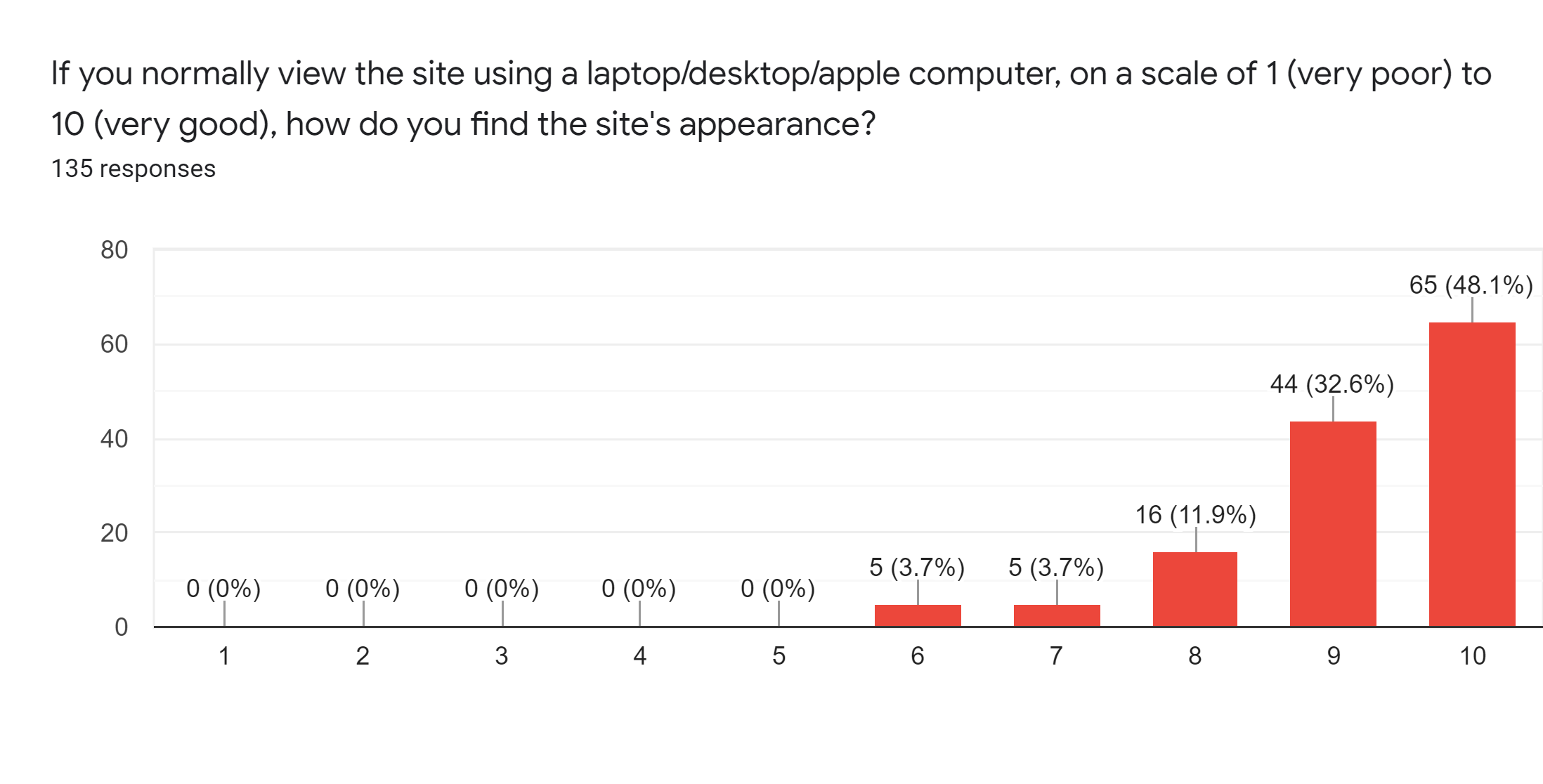This screenshot has width=1543, height=784.
Task: Select the 16 (11.9%) data label
Action: click(1195, 515)
